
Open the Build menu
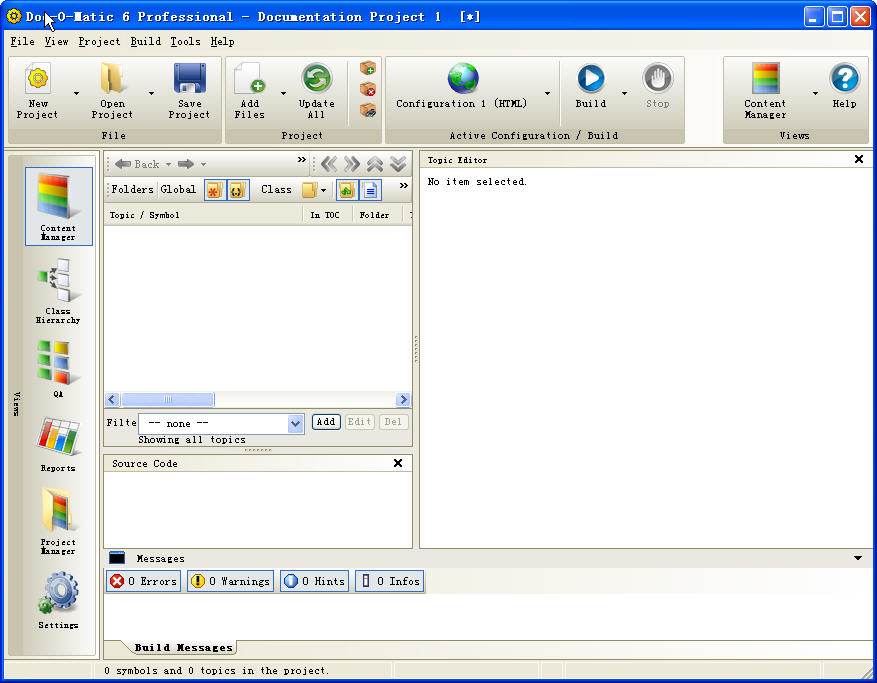145,41
